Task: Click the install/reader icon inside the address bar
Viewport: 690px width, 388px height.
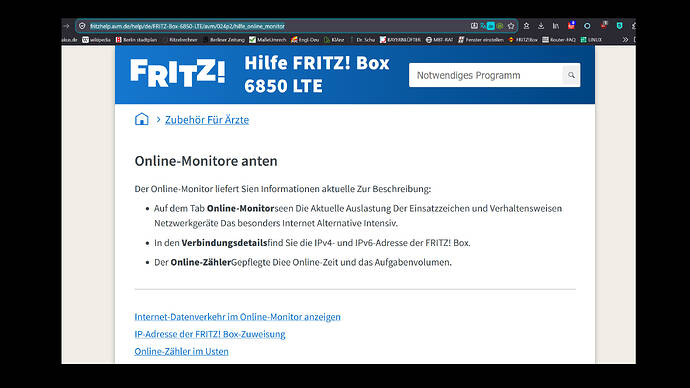Action: (474, 26)
